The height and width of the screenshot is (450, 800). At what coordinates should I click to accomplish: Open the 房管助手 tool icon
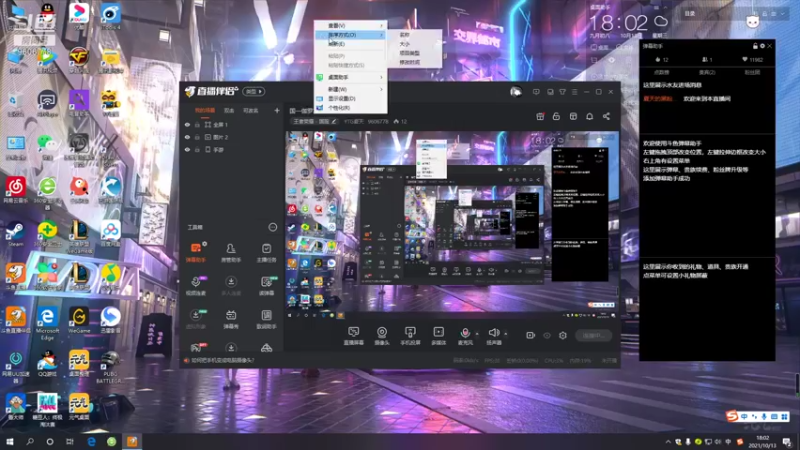point(231,253)
